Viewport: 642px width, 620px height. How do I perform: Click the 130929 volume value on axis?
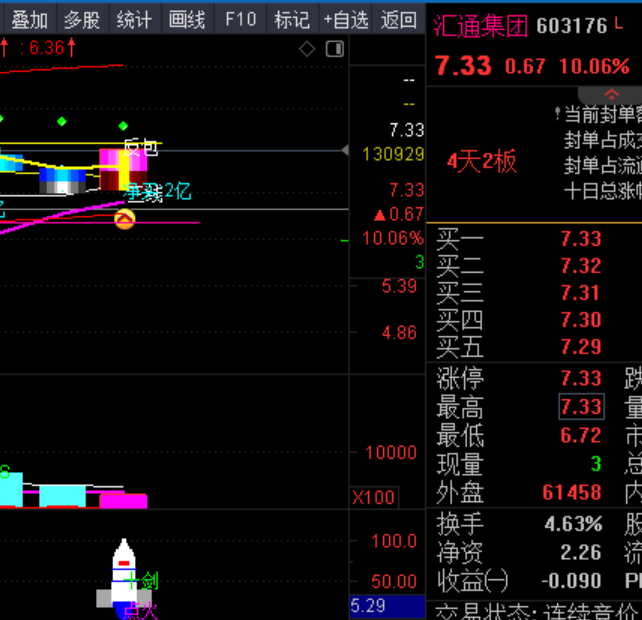393,154
